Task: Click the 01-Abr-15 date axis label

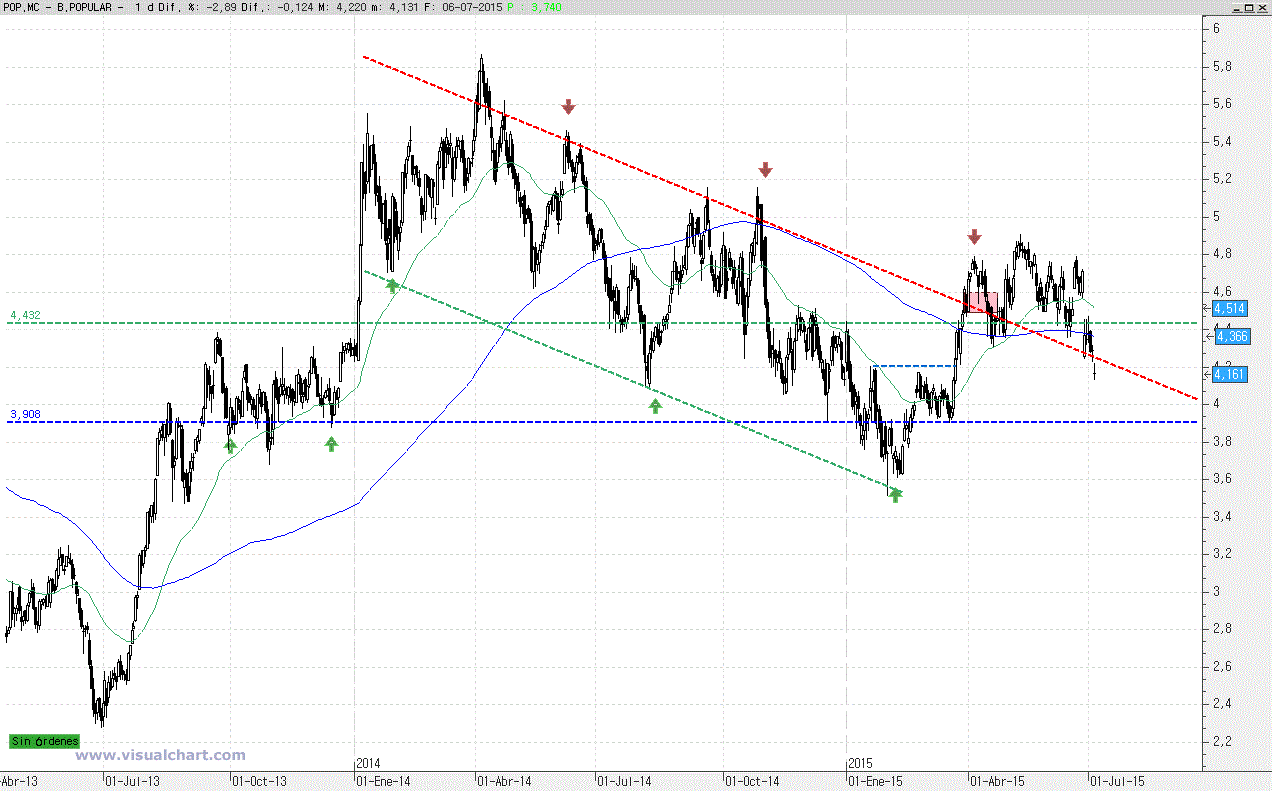Action: [x=996, y=781]
